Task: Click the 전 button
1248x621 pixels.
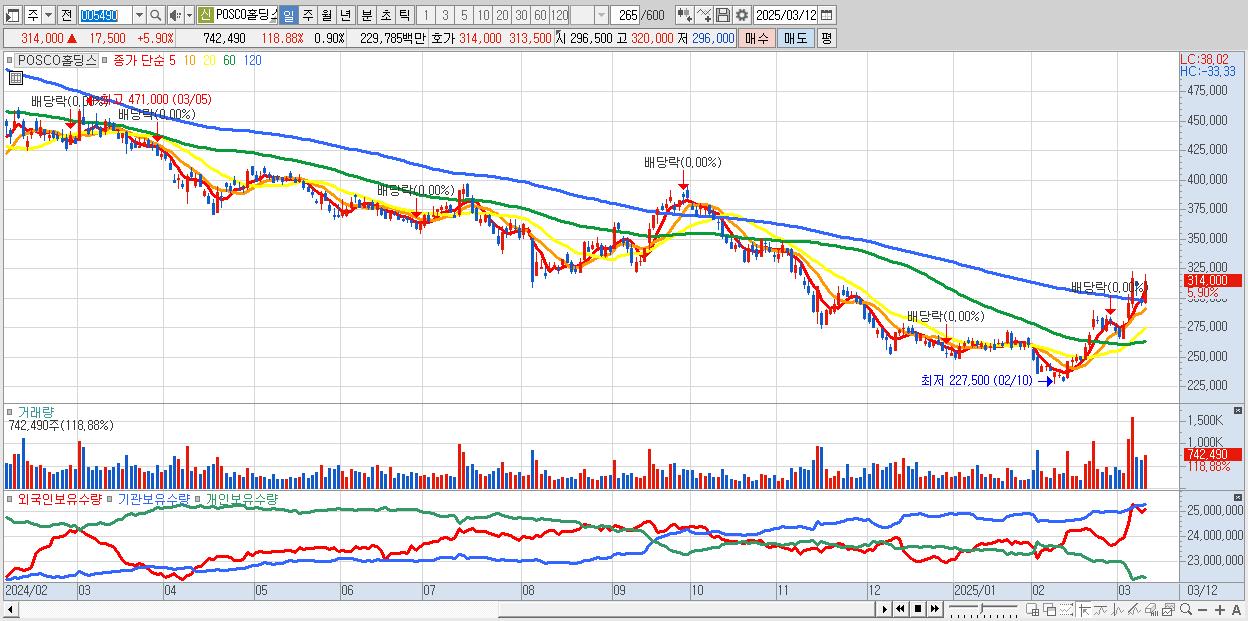Action: point(66,15)
